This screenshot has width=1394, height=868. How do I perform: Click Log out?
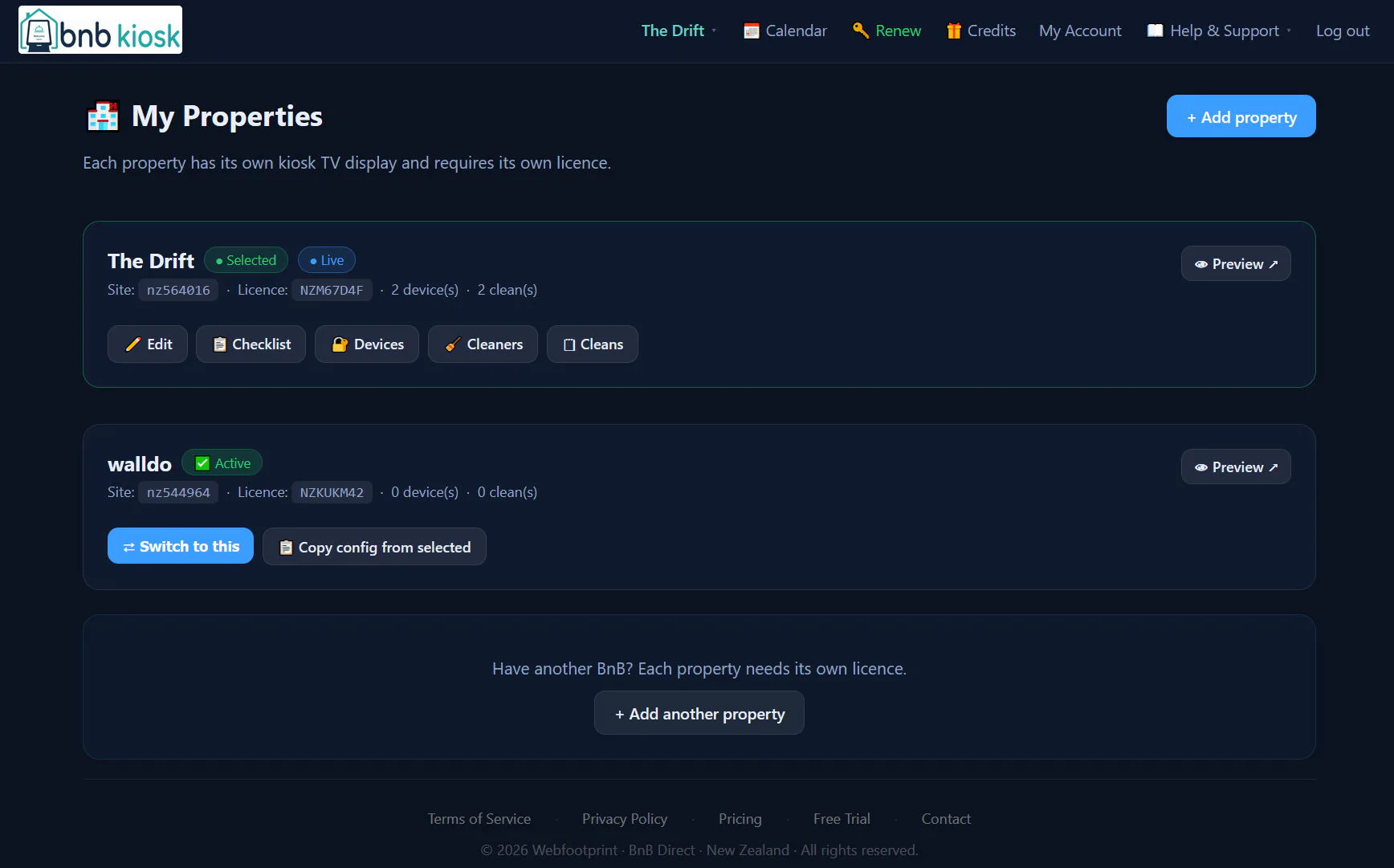point(1343,31)
